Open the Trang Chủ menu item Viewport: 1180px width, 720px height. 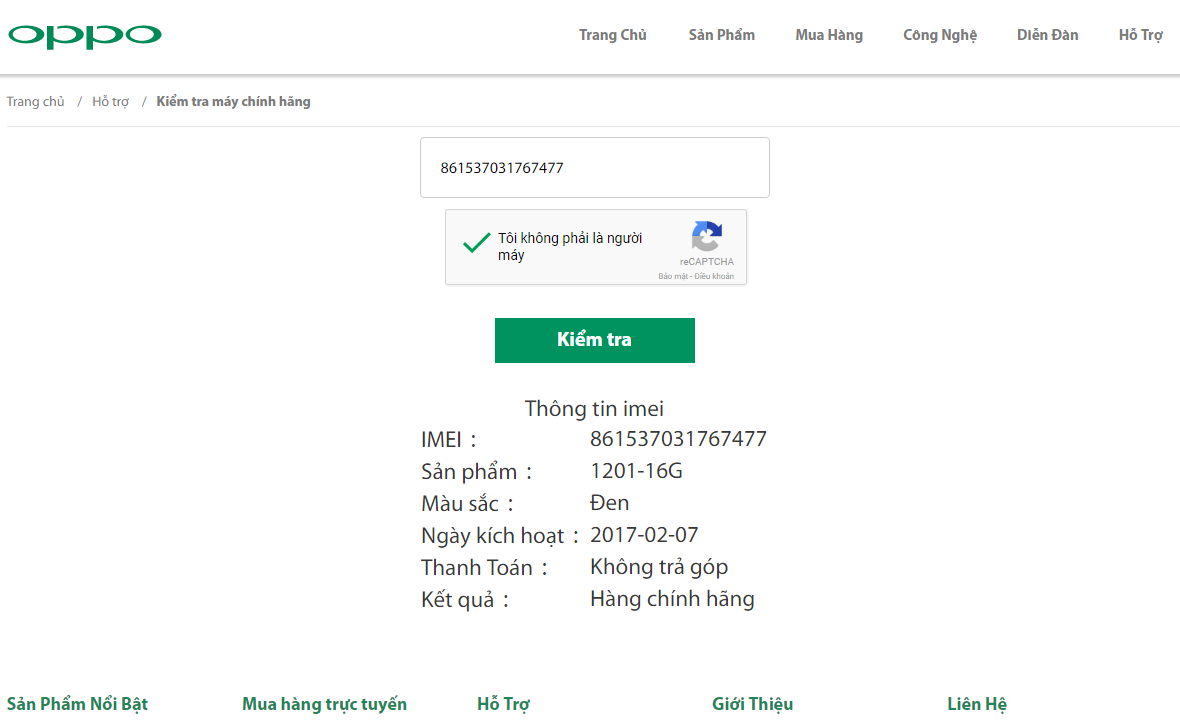[613, 35]
